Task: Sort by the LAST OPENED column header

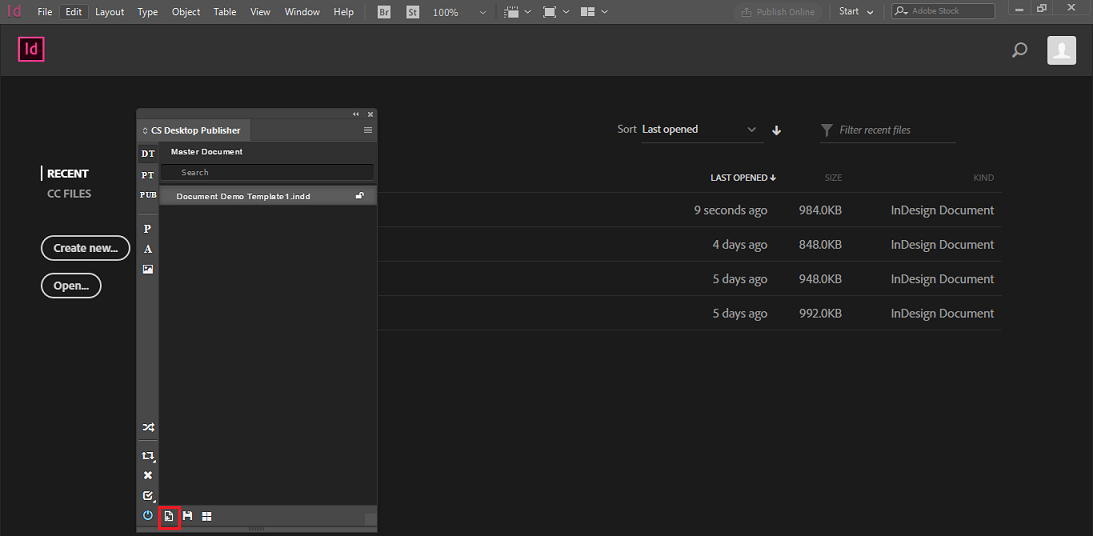Action: [x=743, y=178]
